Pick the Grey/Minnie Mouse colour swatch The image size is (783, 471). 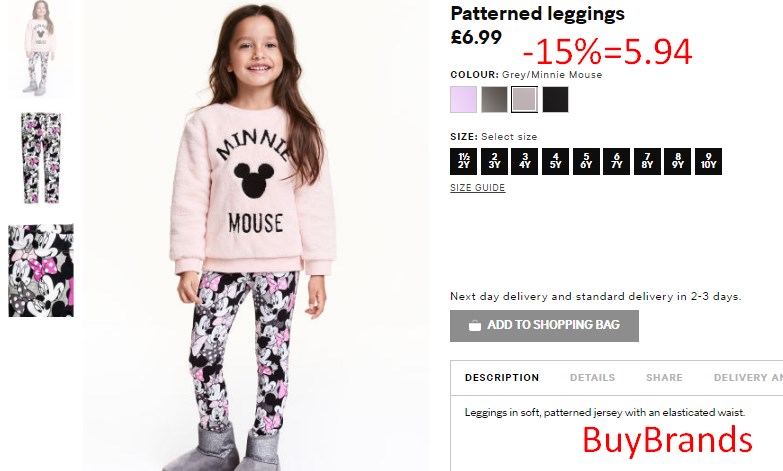[x=524, y=99]
